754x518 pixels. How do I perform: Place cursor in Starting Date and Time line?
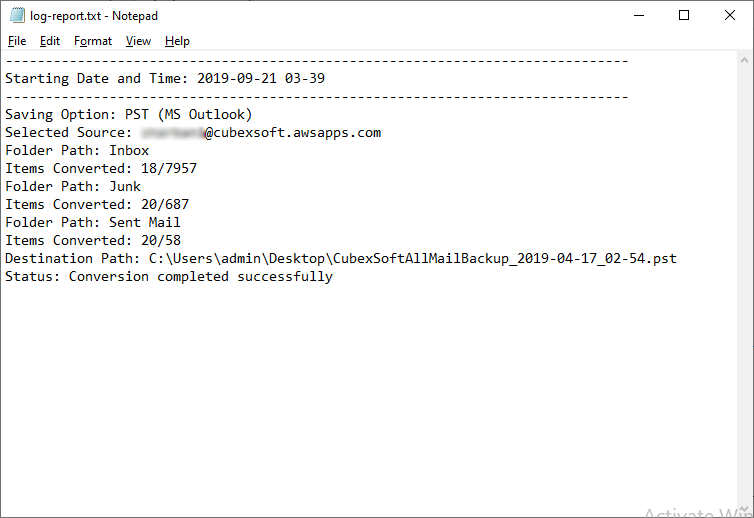[165, 78]
